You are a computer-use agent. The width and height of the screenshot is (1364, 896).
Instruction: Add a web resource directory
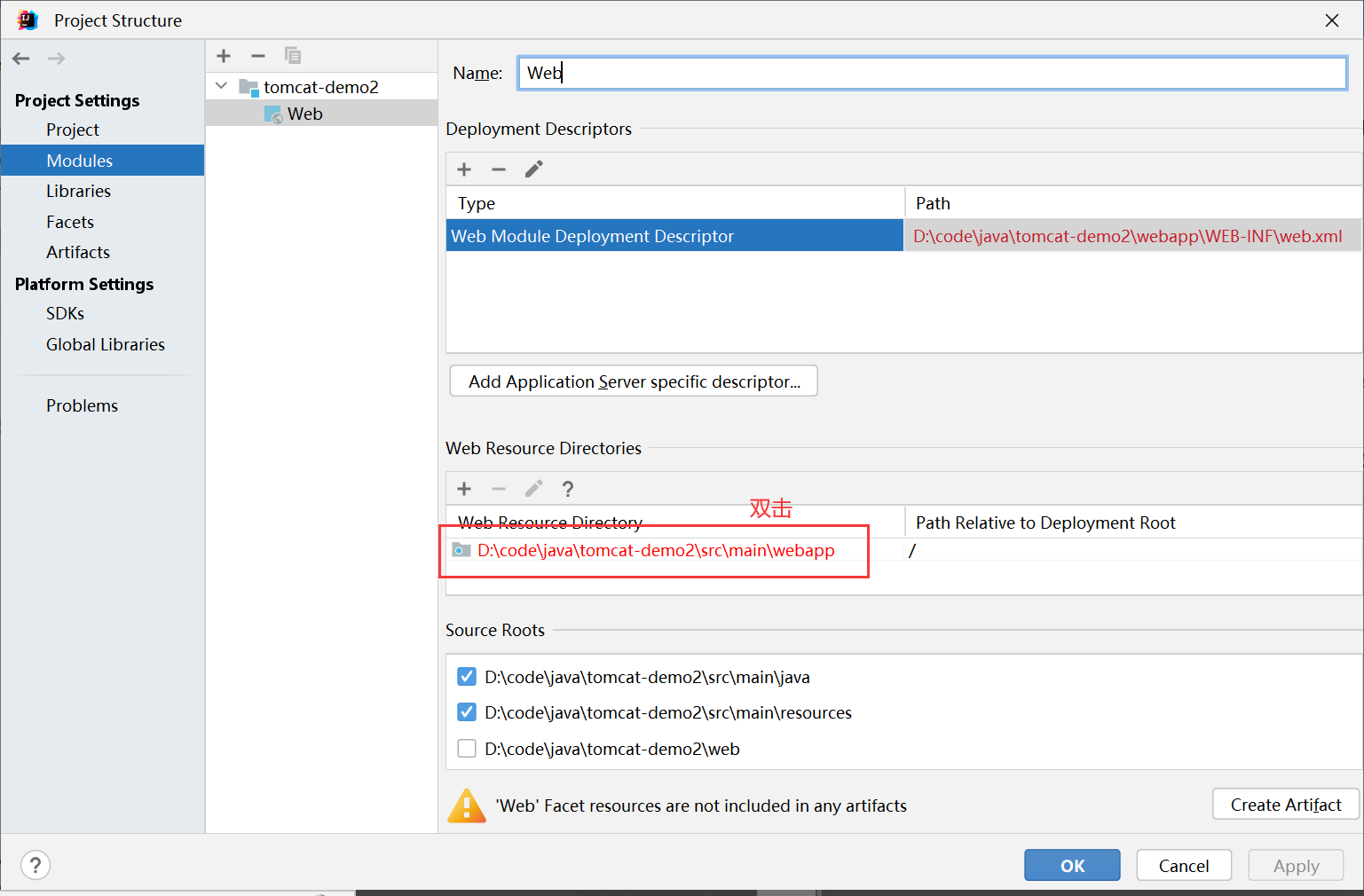[464, 489]
